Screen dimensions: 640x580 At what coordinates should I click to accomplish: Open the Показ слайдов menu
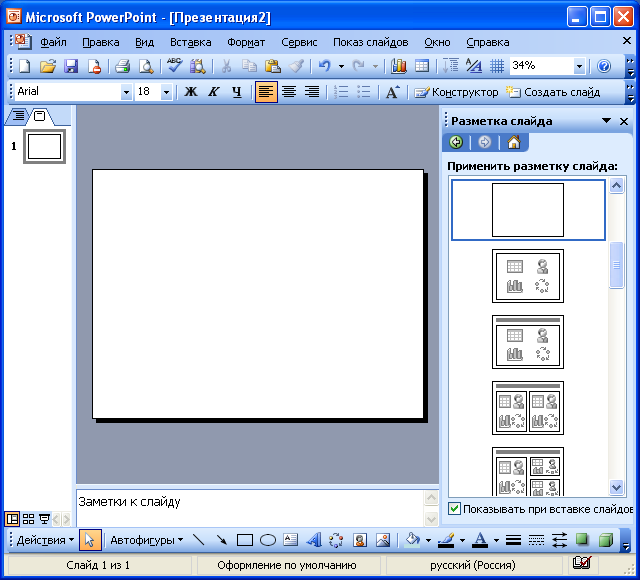[371, 42]
